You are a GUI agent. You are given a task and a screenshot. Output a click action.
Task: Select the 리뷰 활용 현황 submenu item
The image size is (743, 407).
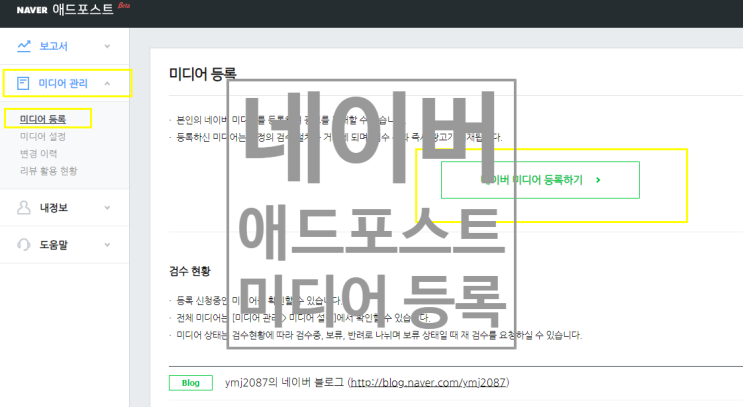48,171
